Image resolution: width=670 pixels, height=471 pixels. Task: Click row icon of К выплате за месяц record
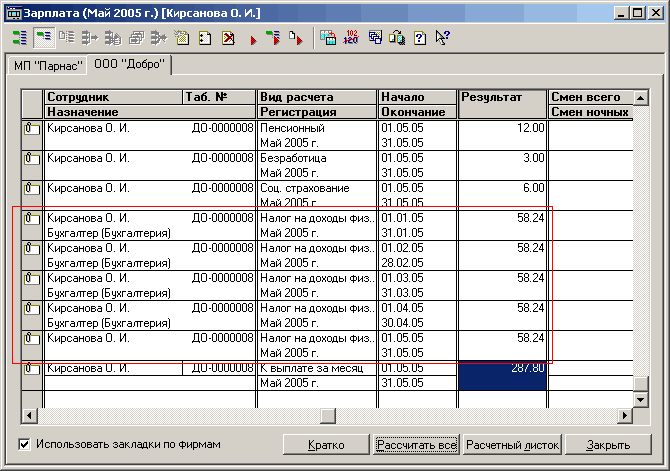point(32,368)
